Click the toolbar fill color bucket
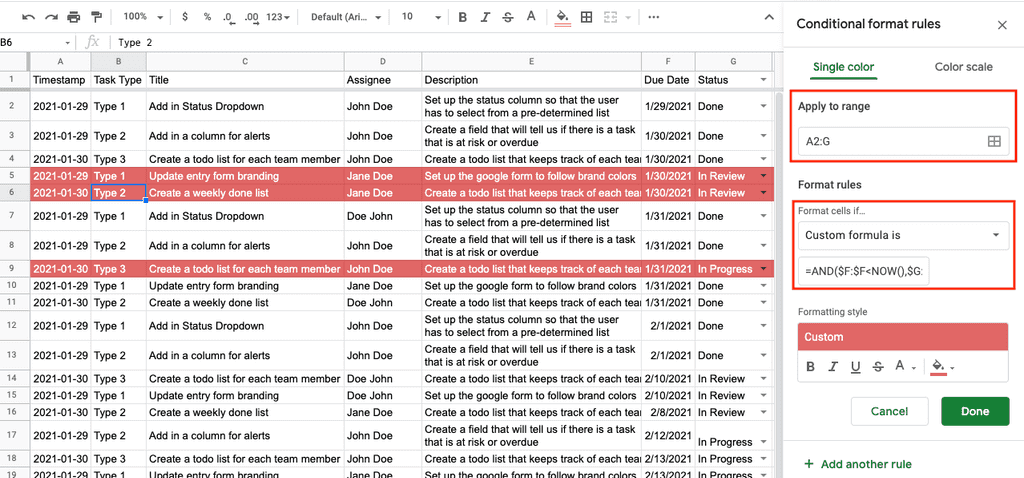This screenshot has height=478, width=1024. click(562, 17)
